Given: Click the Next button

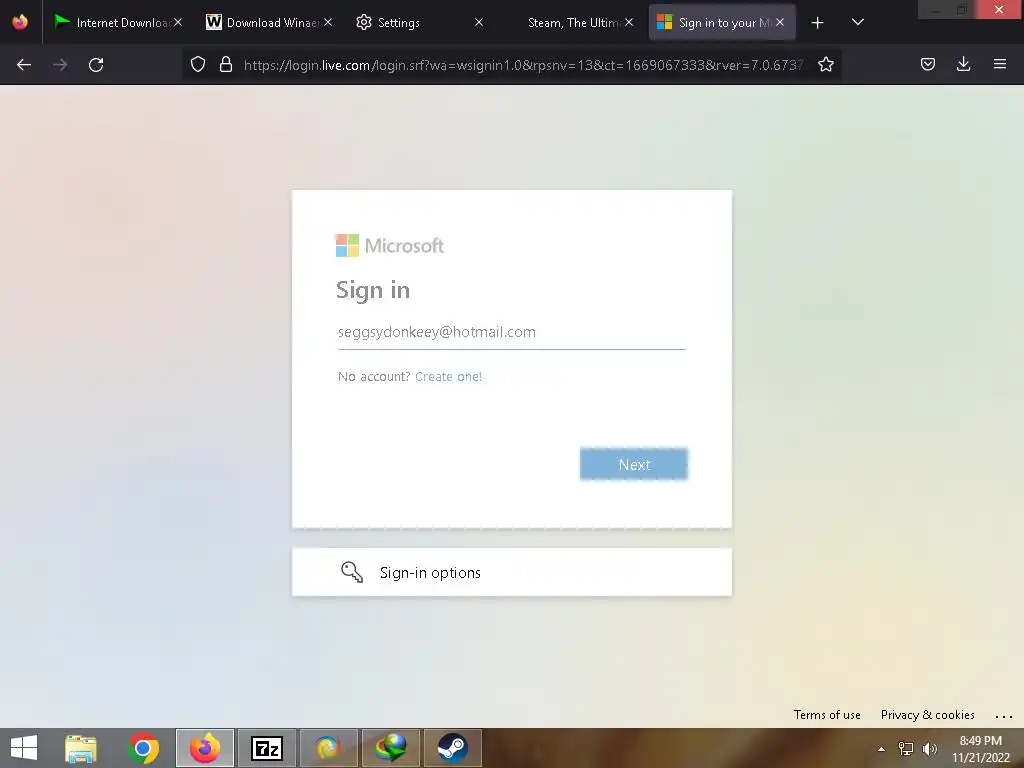Looking at the screenshot, I should 633,464.
